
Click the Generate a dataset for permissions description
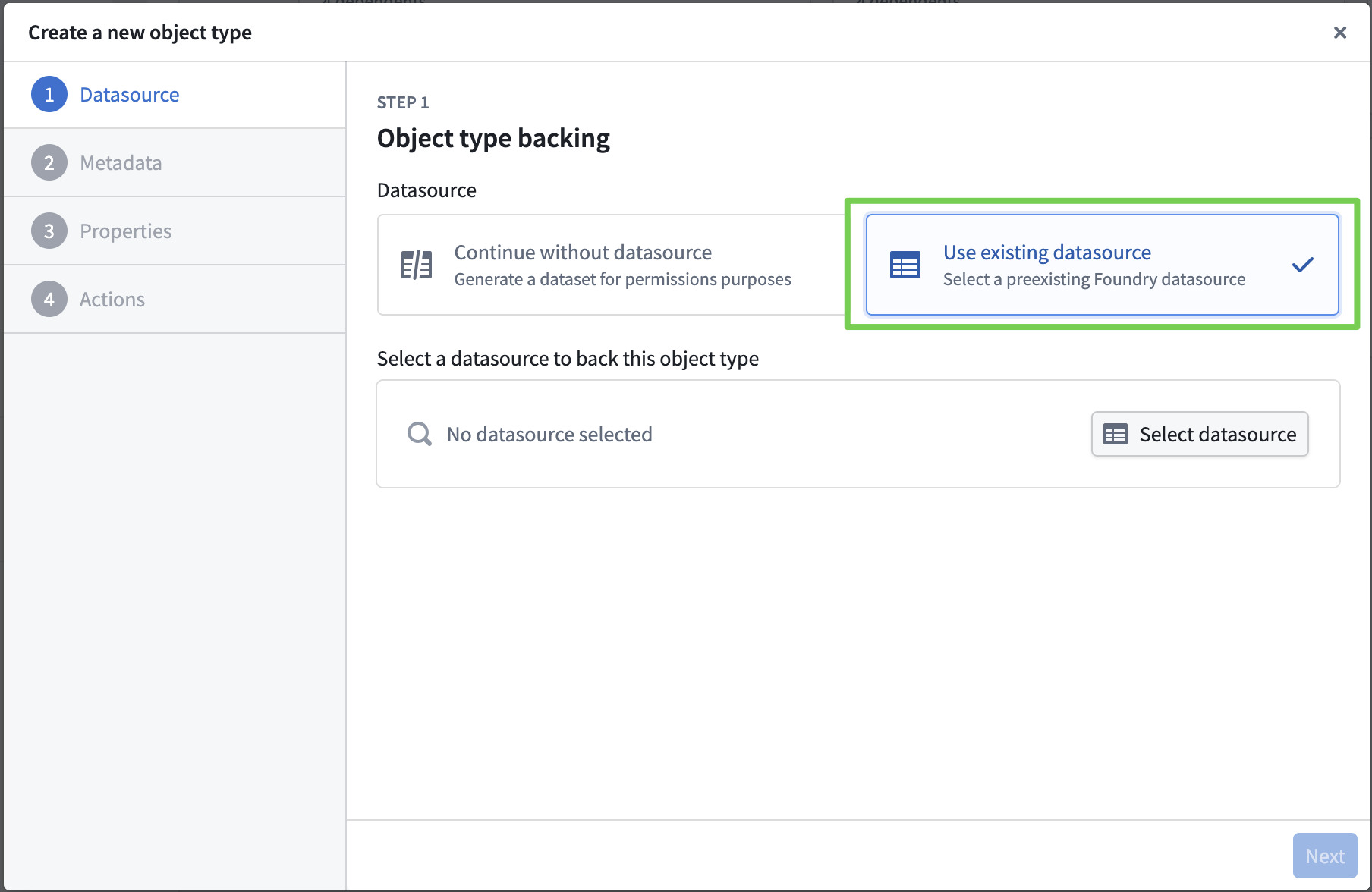coord(622,280)
